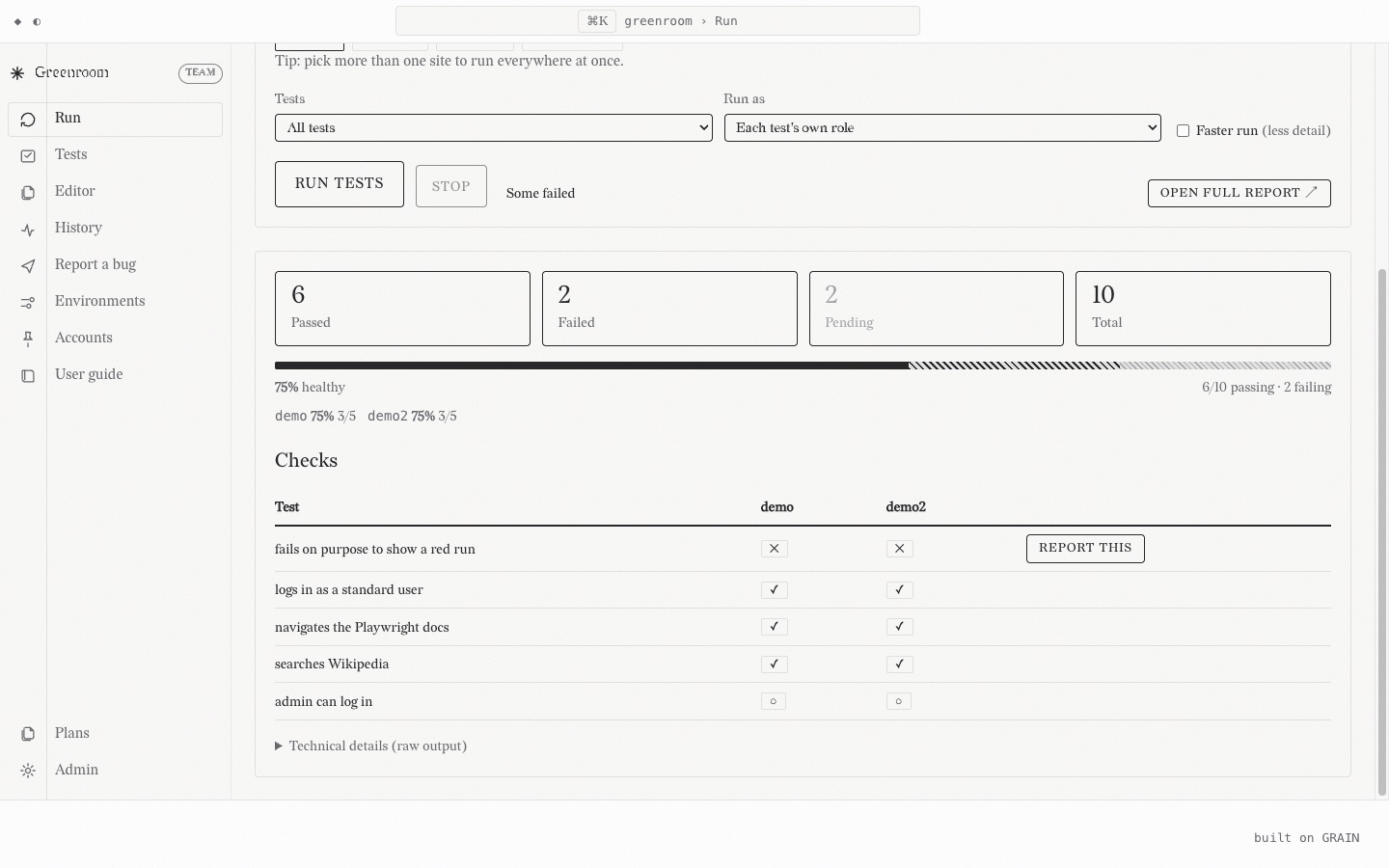Click demo pass mark for logs in as standard user
Screen dimensions: 1389x868
774,590
